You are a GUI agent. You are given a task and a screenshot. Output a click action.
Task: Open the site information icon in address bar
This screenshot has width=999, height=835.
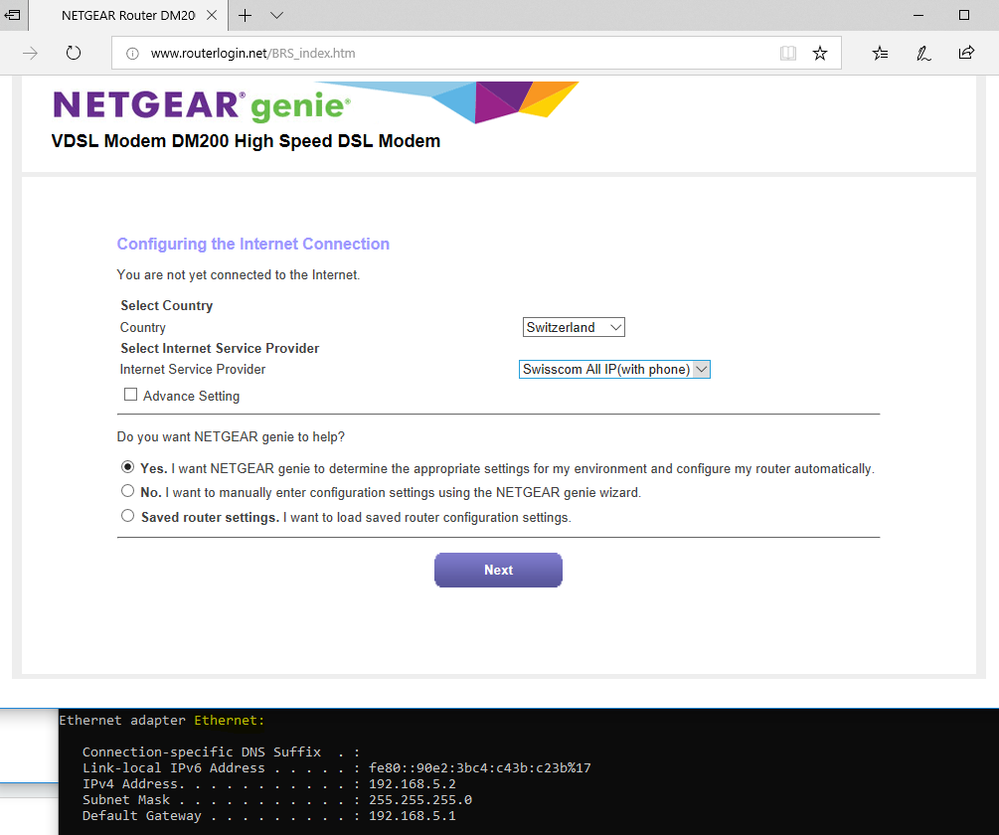tap(134, 53)
